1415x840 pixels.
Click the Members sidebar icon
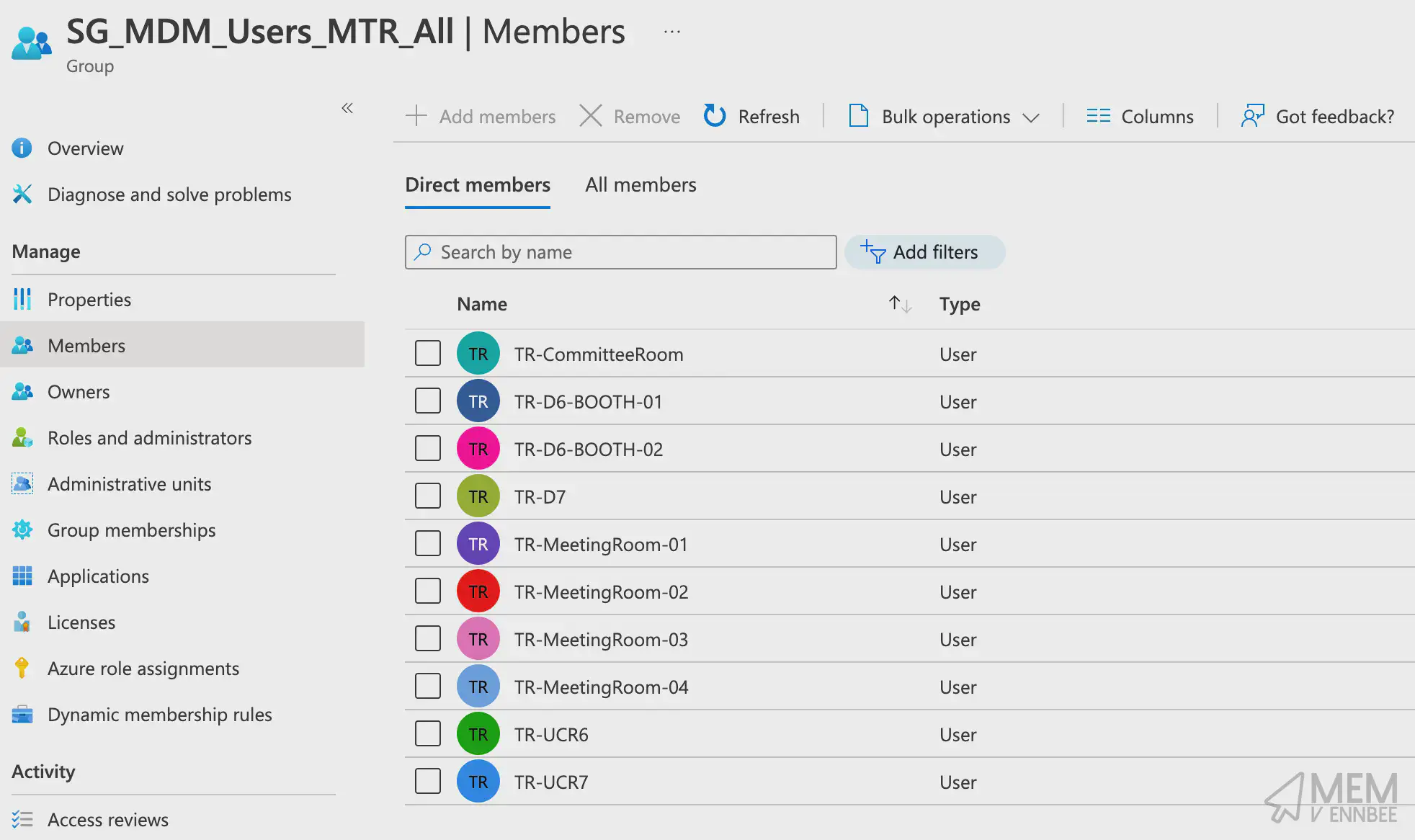point(22,345)
